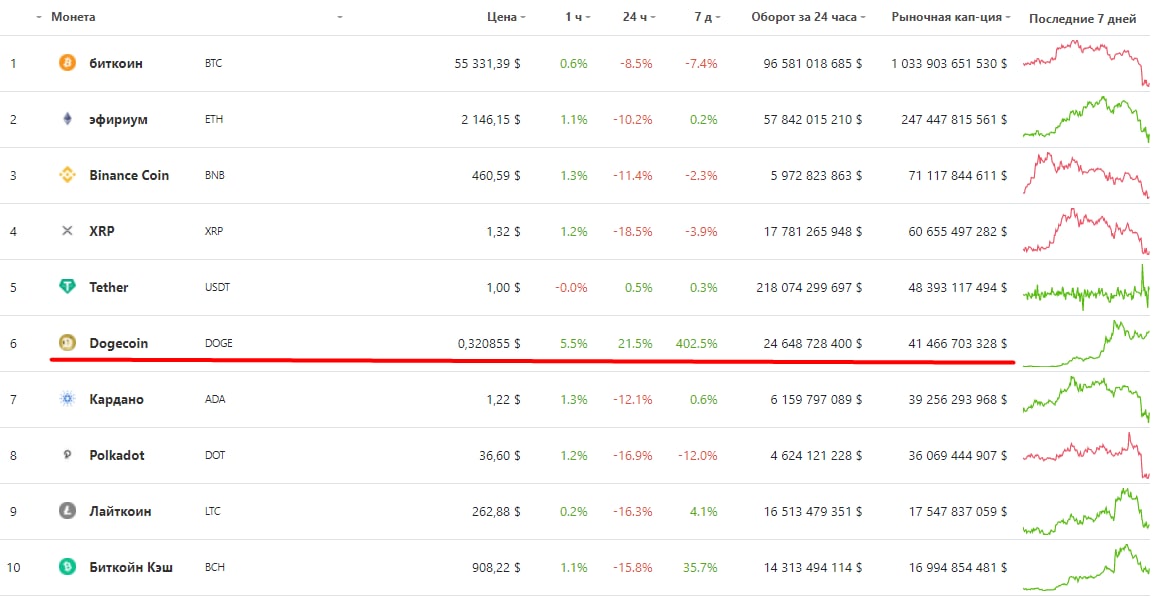The width and height of the screenshot is (1166, 597).
Task: View the Binance Coin 7-day sparkline
Action: click(x=1086, y=175)
